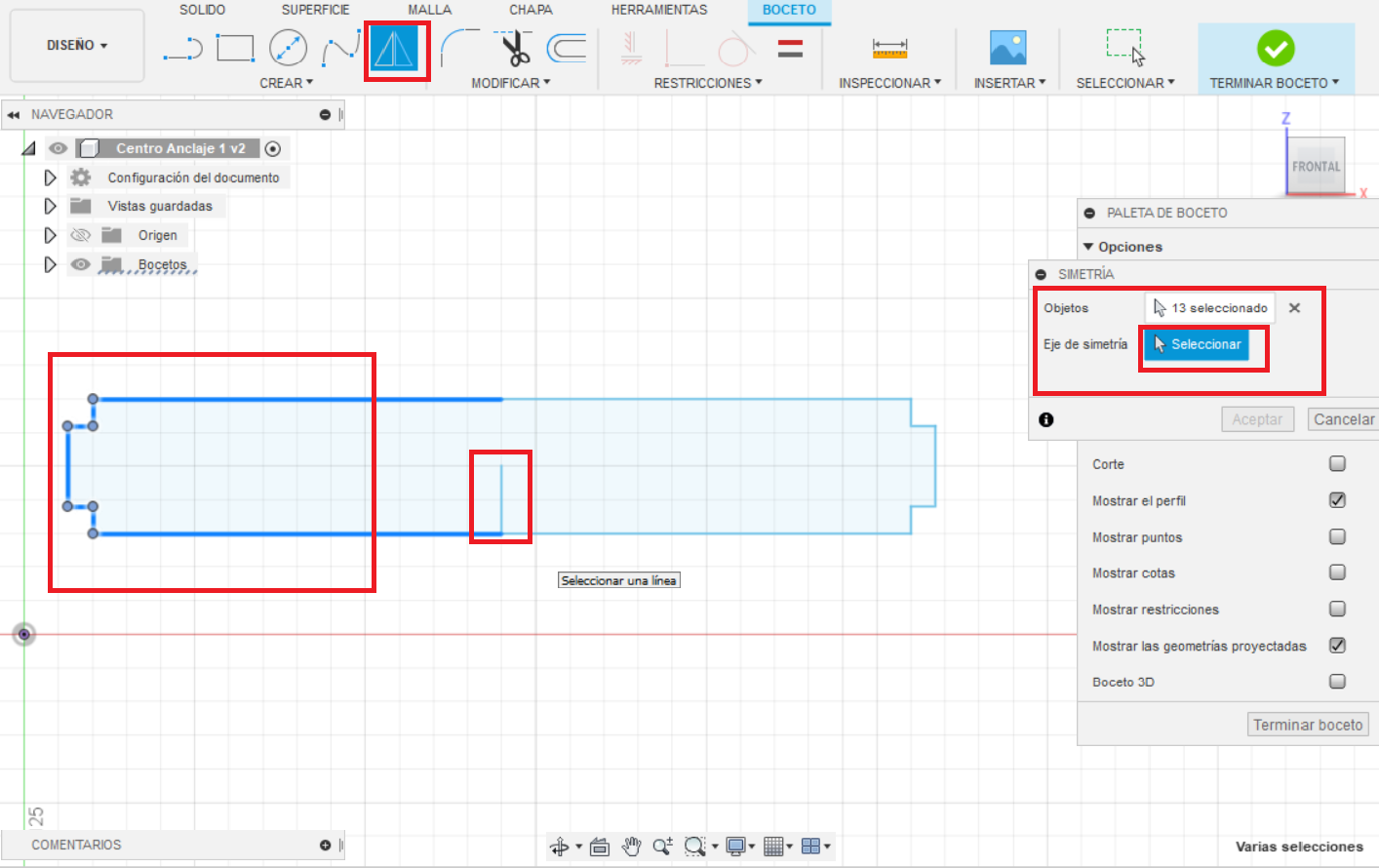
Task: Select the Circle sketch tool
Action: 288,48
